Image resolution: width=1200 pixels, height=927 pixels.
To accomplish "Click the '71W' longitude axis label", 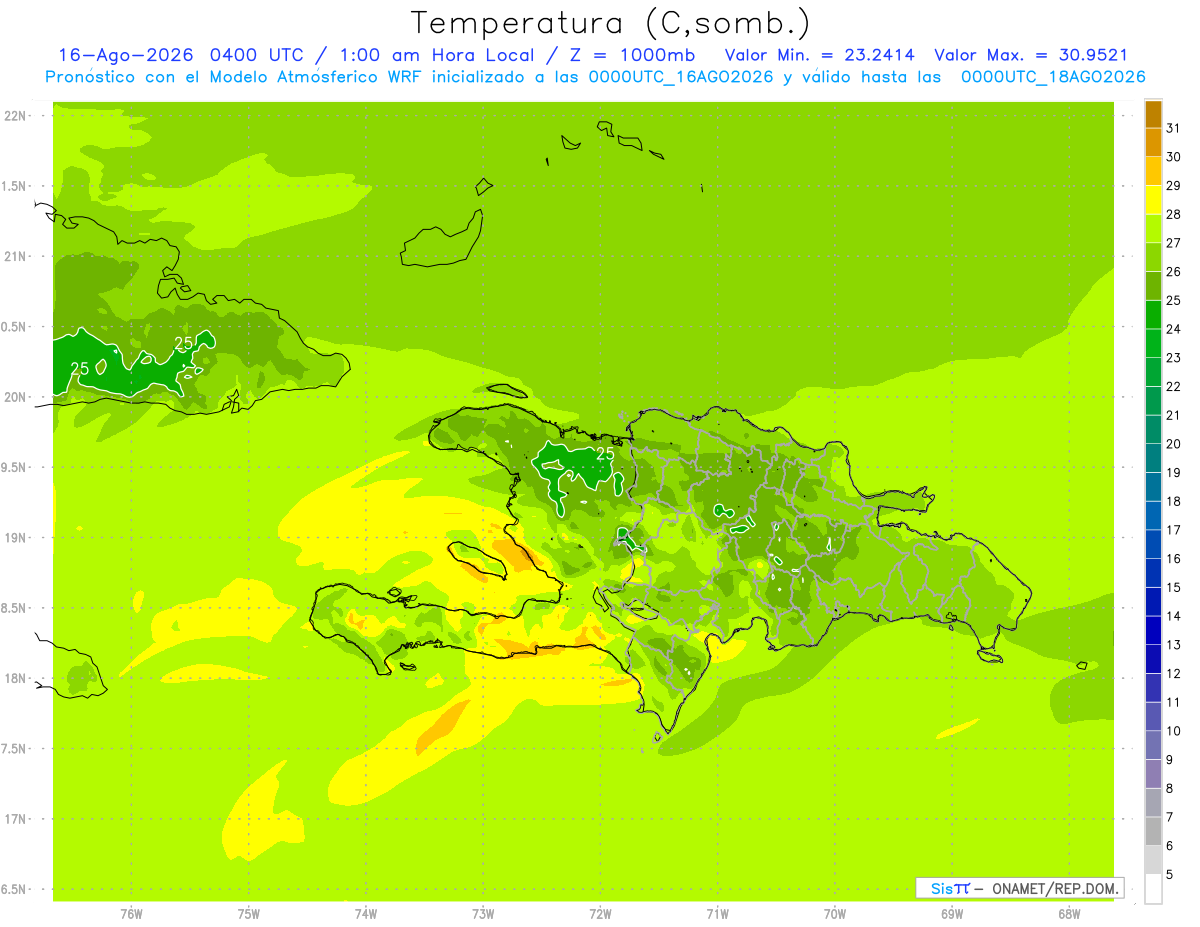I will (x=717, y=913).
